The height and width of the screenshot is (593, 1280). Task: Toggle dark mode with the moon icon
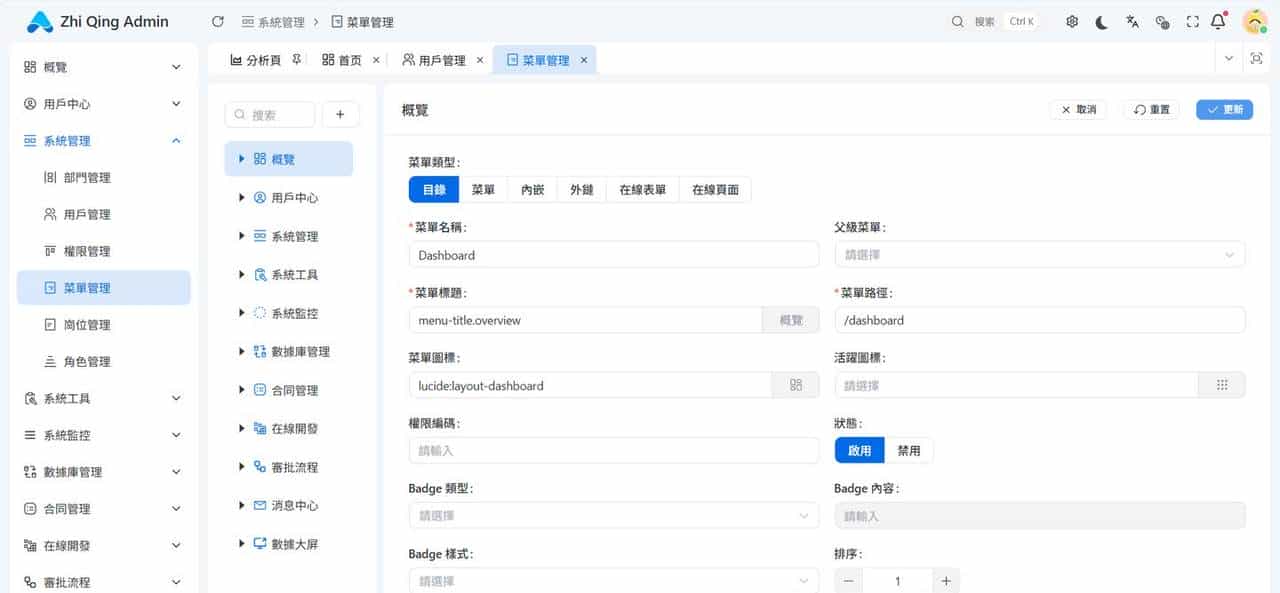pyautogui.click(x=1101, y=21)
